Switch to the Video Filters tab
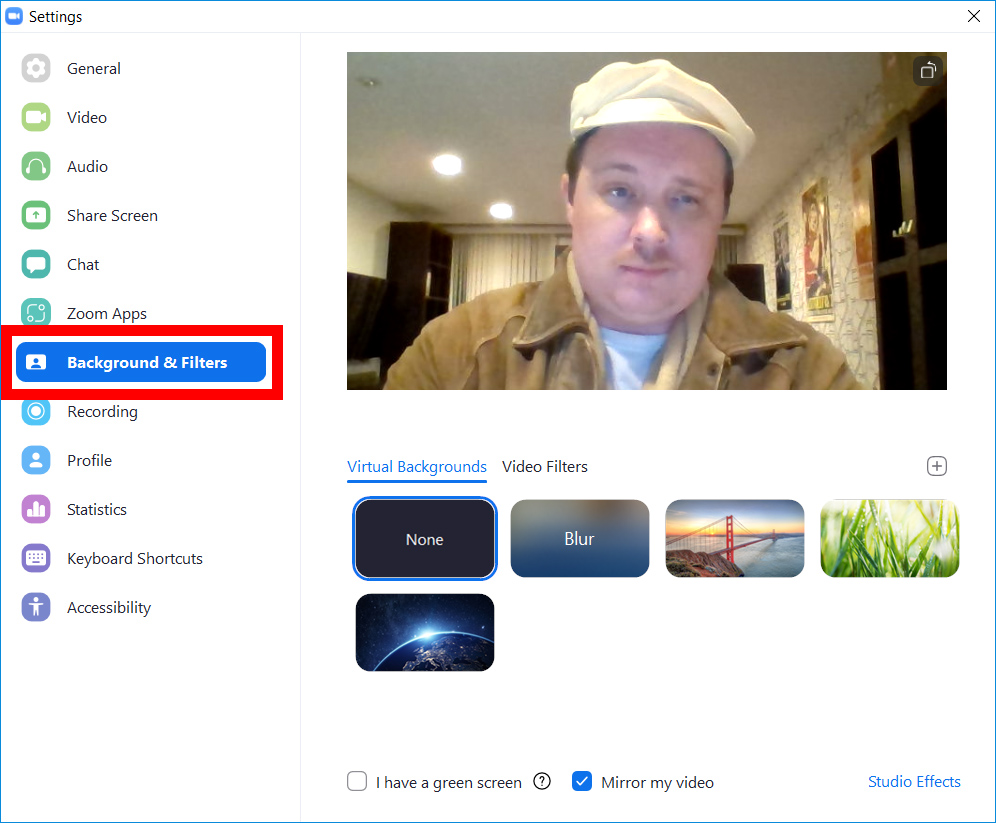Screen dimensions: 996x823 (545, 467)
